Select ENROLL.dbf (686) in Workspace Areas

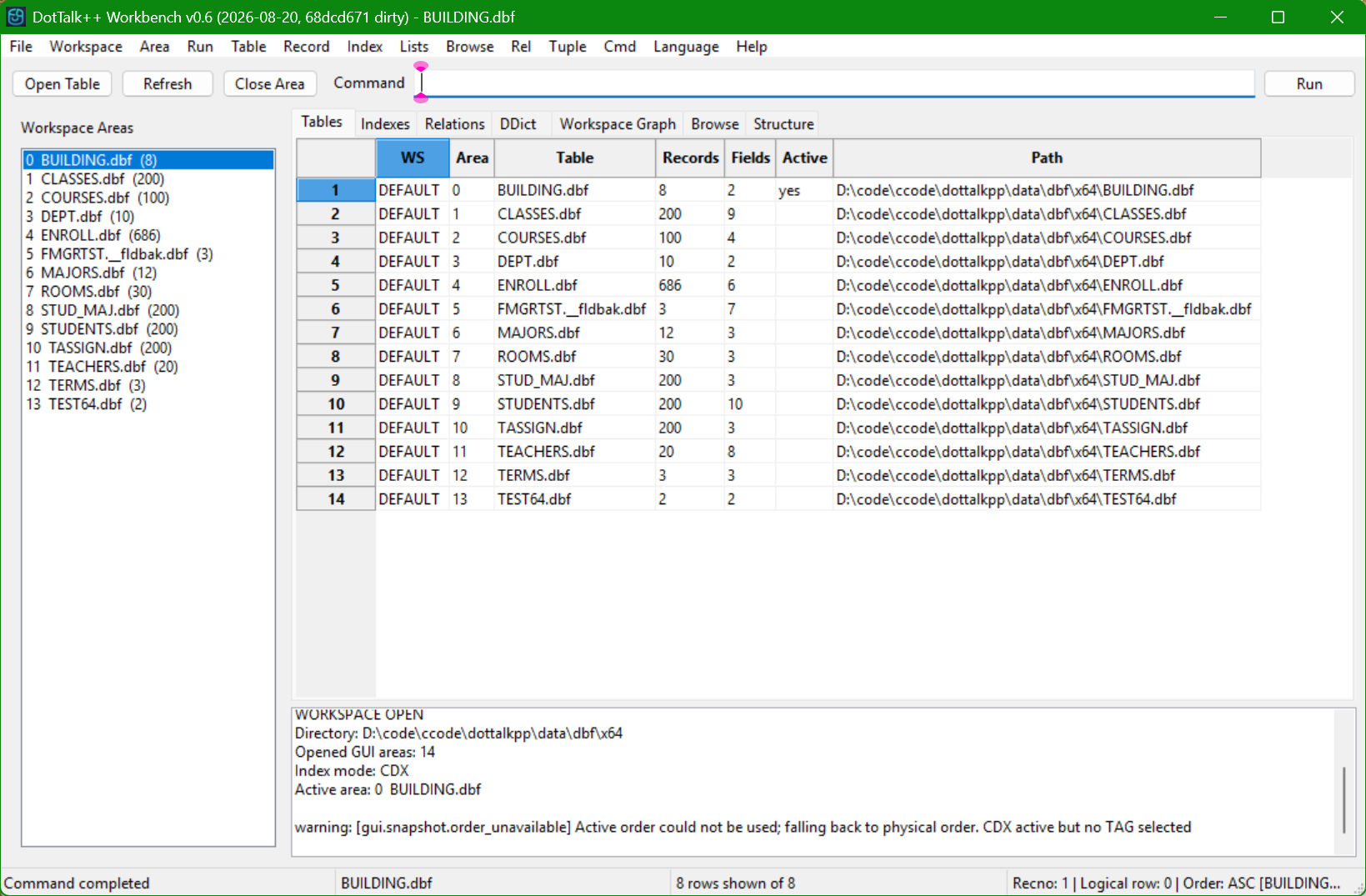148,235
